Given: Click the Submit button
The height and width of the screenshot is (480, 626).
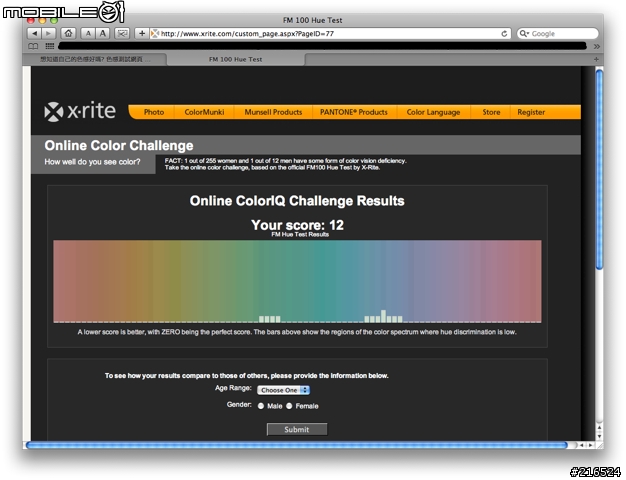Looking at the screenshot, I should pos(297,430).
